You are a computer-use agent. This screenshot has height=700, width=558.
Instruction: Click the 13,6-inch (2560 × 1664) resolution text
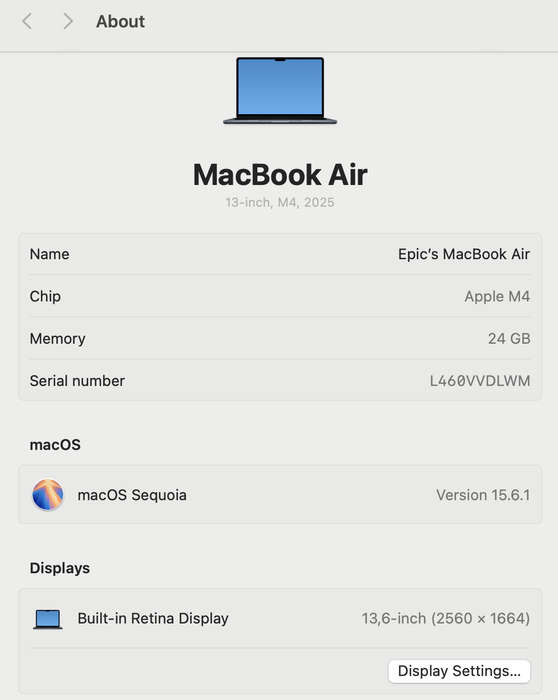click(446, 618)
